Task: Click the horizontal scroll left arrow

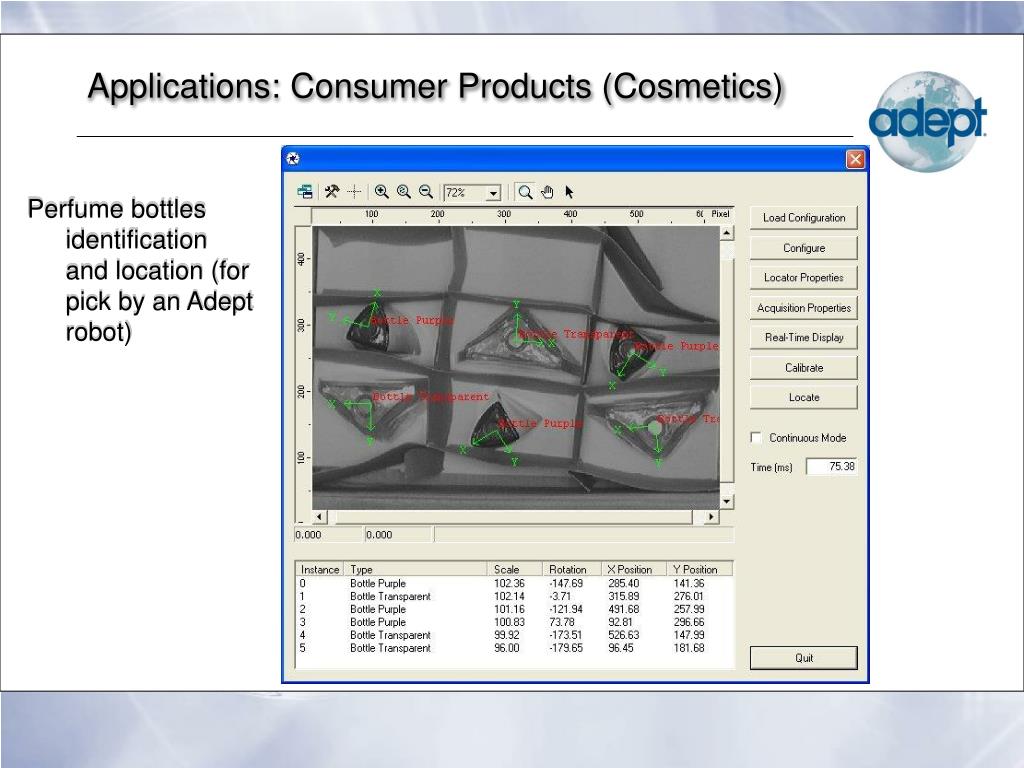Action: coord(319,517)
